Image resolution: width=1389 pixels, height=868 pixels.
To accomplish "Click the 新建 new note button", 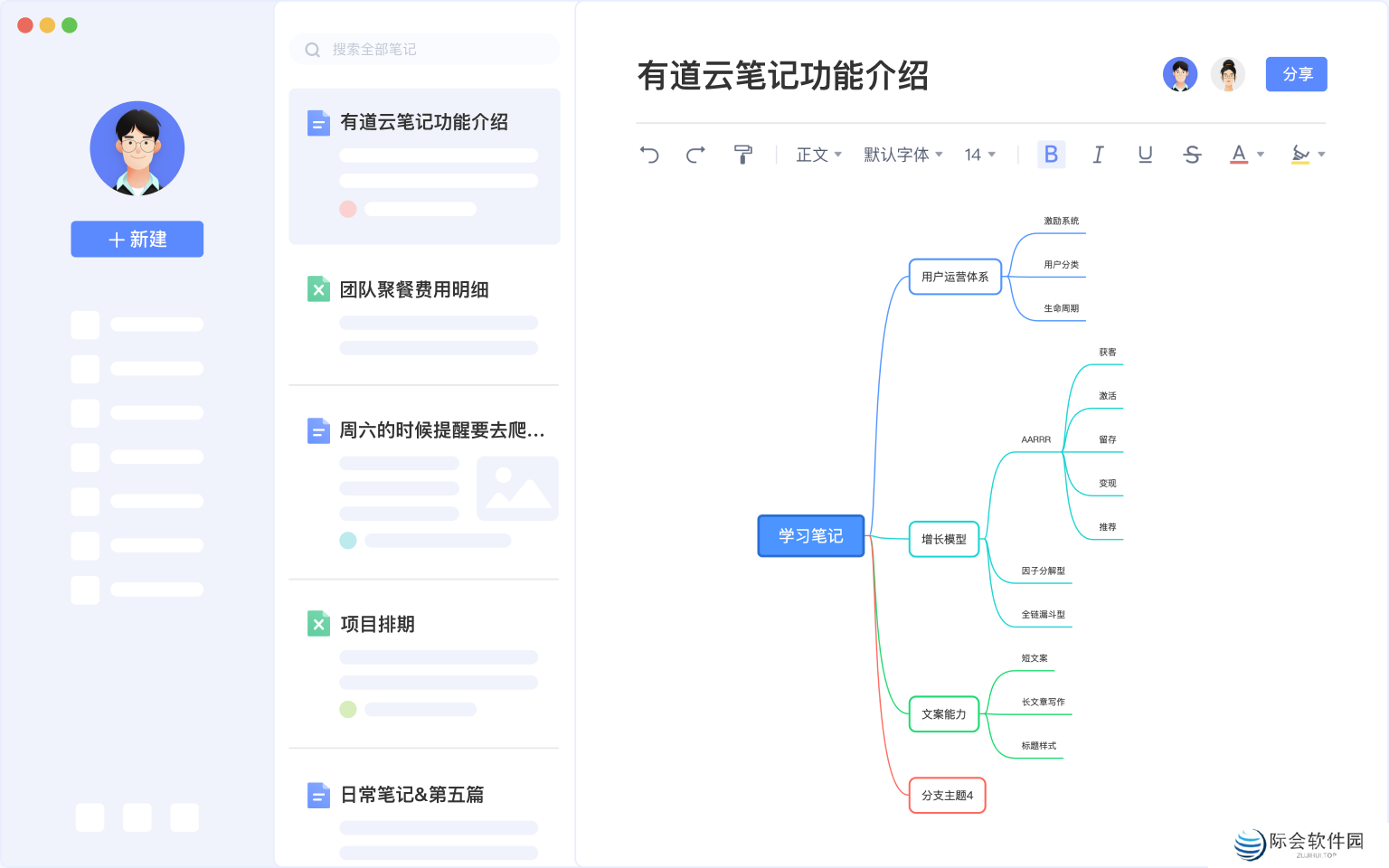I will (137, 240).
